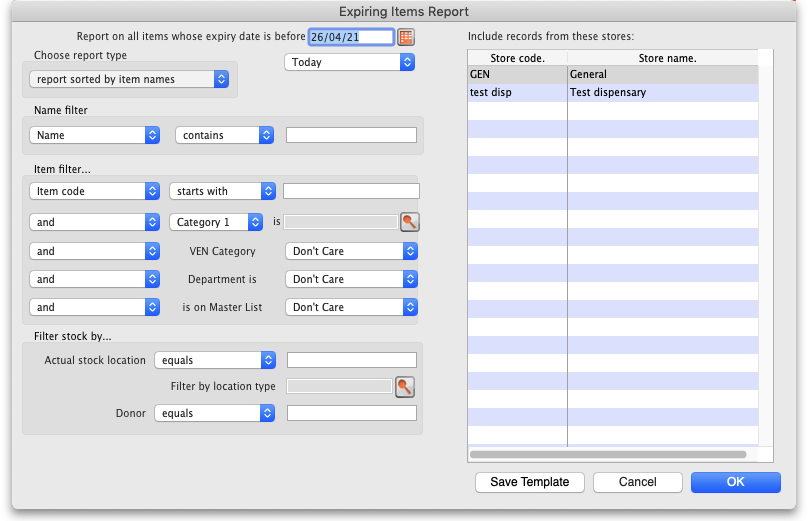Open the VEN Category Don't Care dropdown
This screenshot has height=521, width=808.
350,251
